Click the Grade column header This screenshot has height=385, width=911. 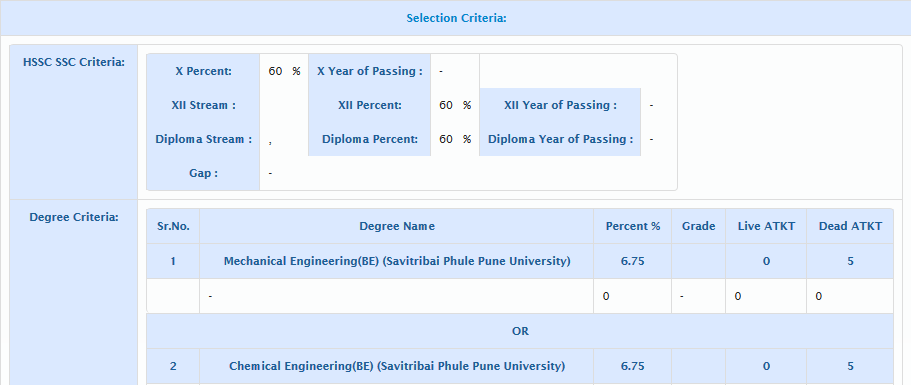(x=698, y=226)
